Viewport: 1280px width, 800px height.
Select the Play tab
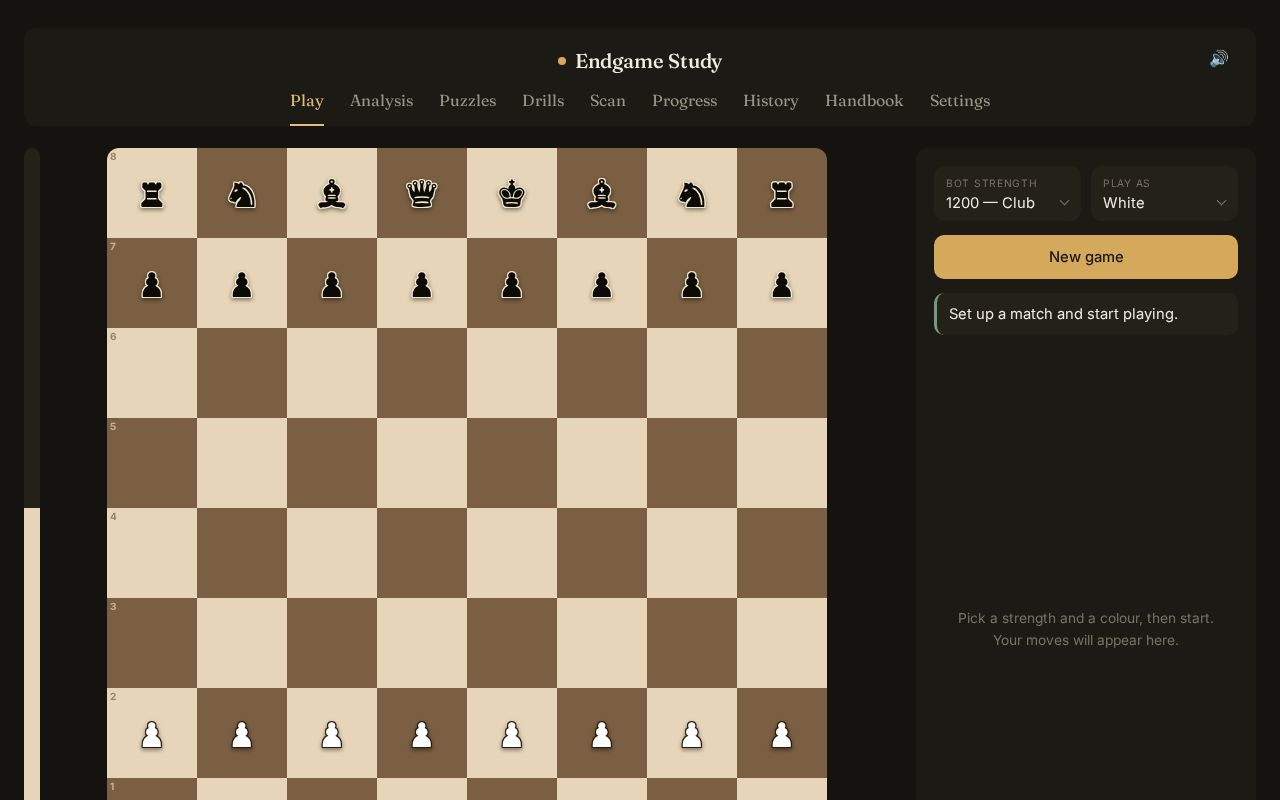click(307, 101)
